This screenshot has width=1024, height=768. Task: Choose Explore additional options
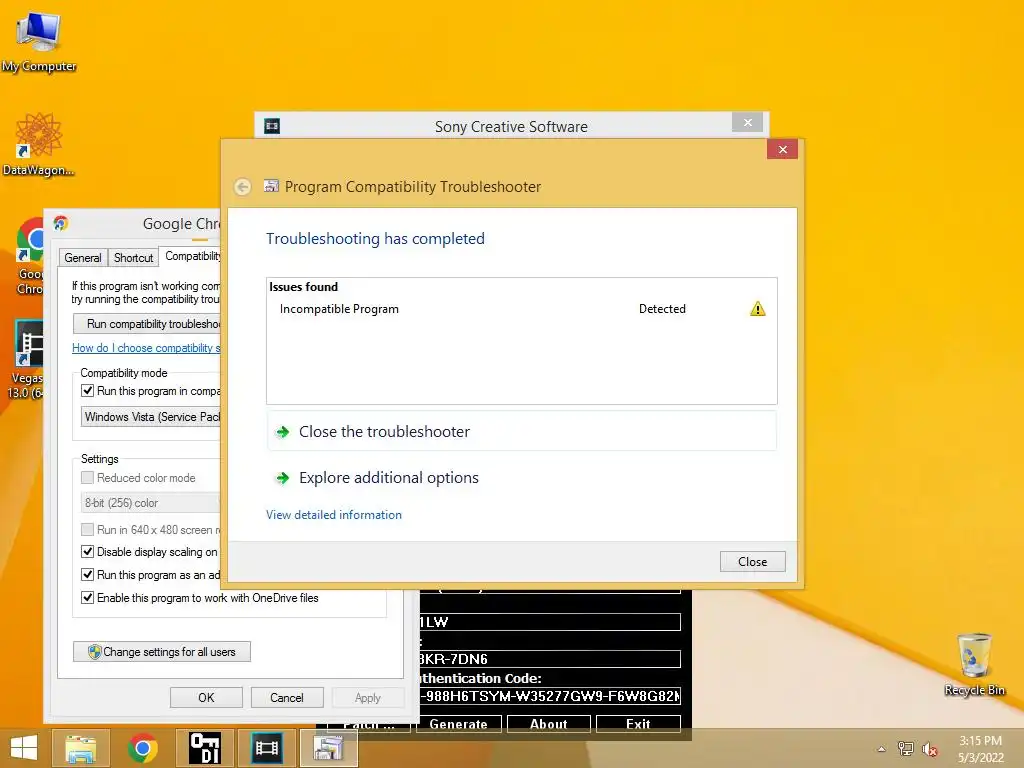[x=521, y=478]
